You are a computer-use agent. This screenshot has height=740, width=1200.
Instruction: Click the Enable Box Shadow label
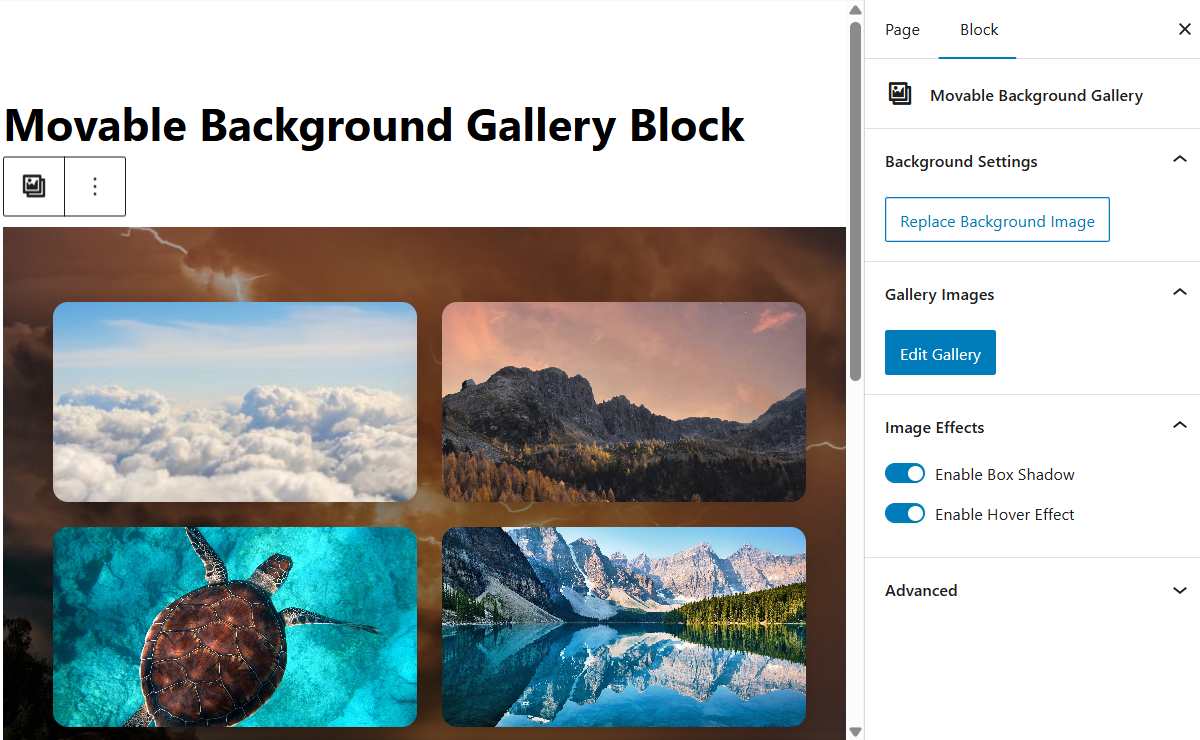[1005, 474]
